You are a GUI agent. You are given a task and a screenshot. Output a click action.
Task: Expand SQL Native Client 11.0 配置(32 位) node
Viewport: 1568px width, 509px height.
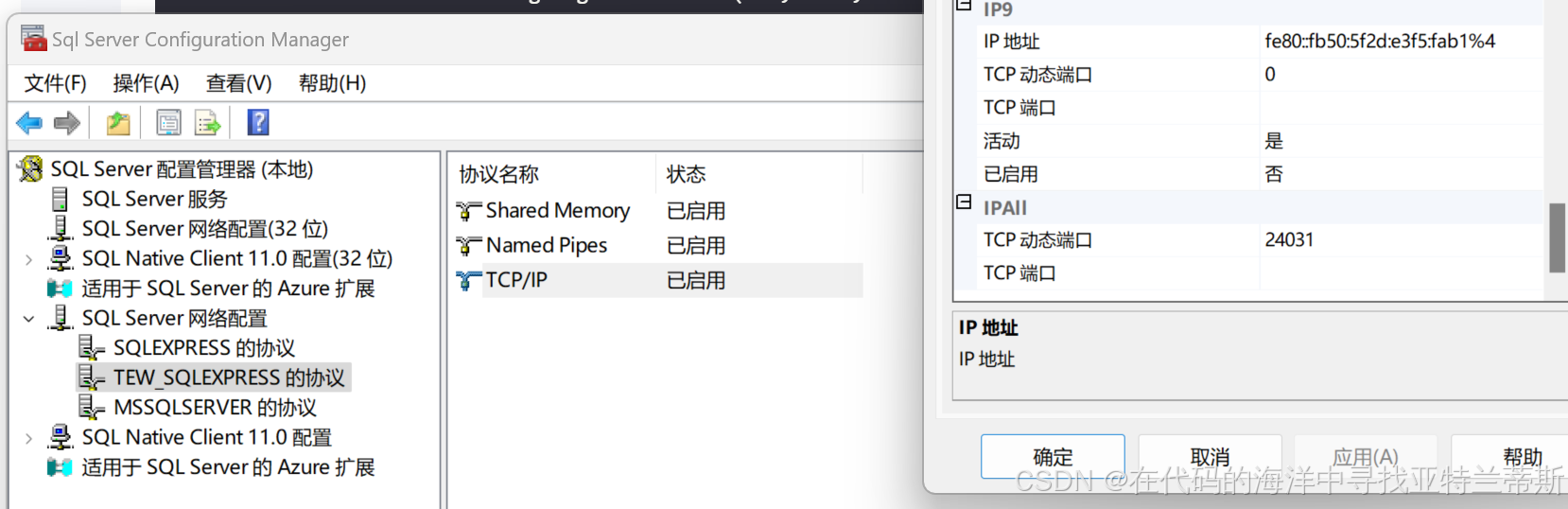point(28,259)
